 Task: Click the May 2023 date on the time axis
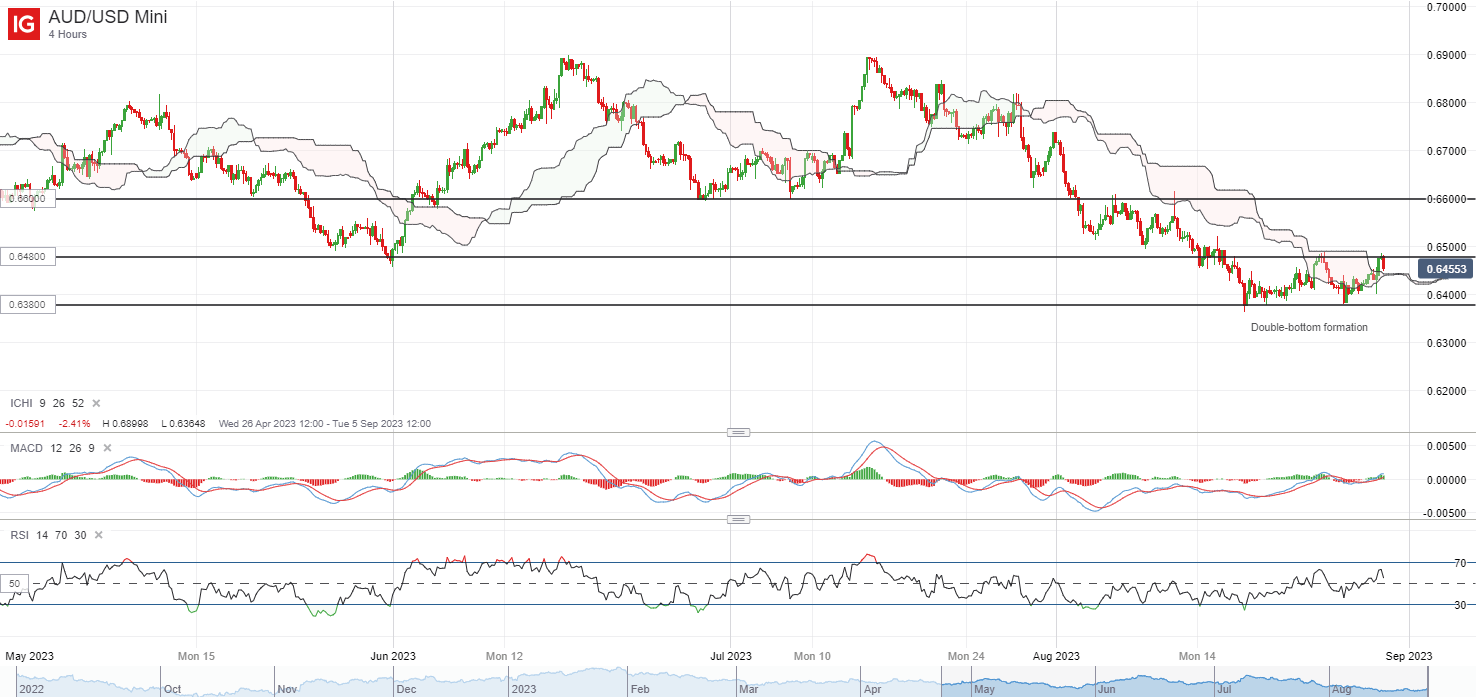pyautogui.click(x=28, y=656)
